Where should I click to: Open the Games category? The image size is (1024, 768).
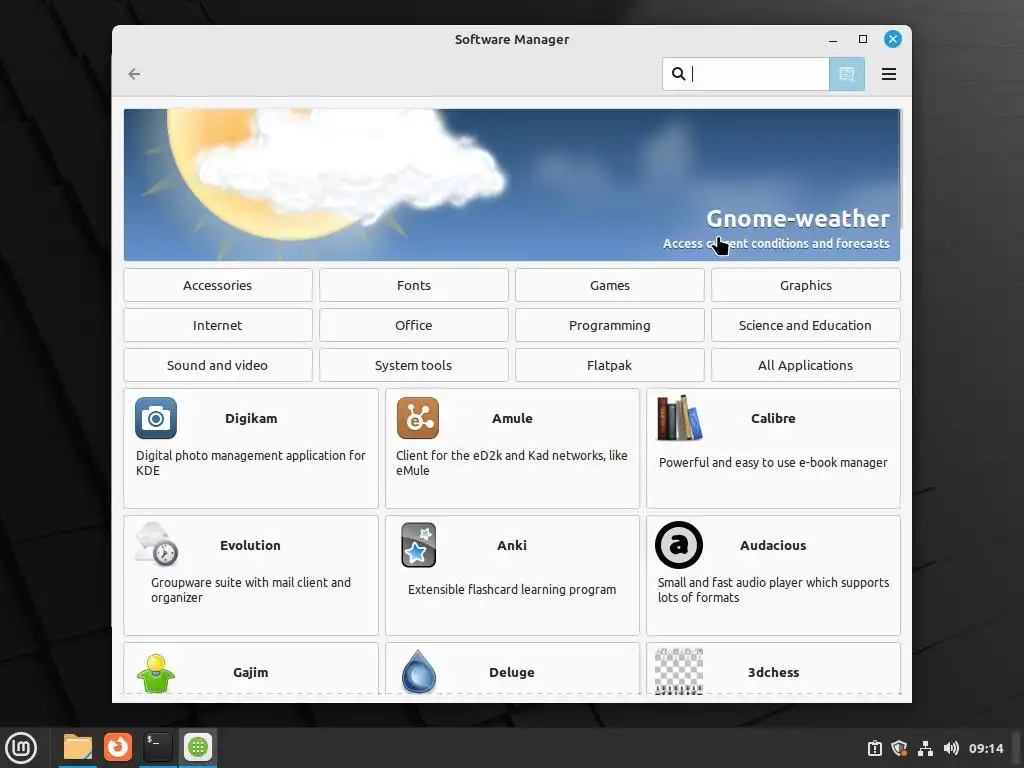609,285
